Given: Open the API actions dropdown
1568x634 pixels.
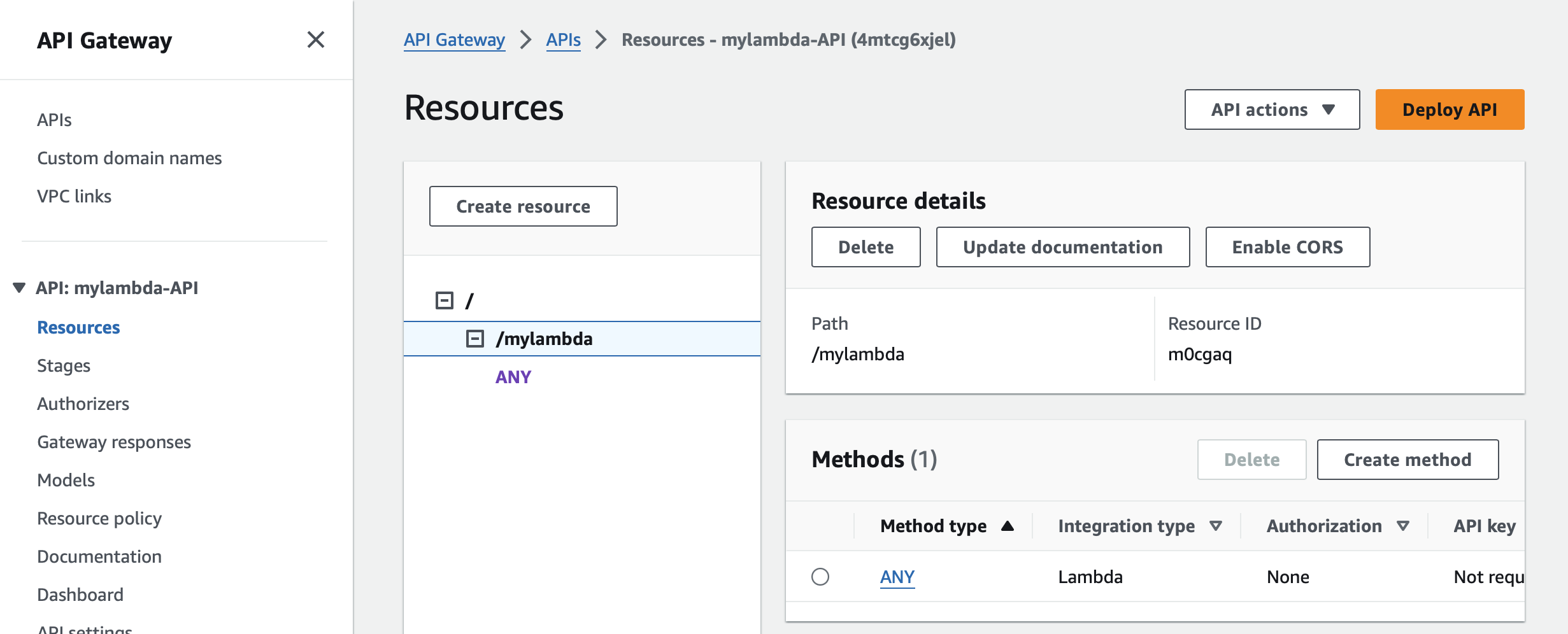Looking at the screenshot, I should point(1272,109).
